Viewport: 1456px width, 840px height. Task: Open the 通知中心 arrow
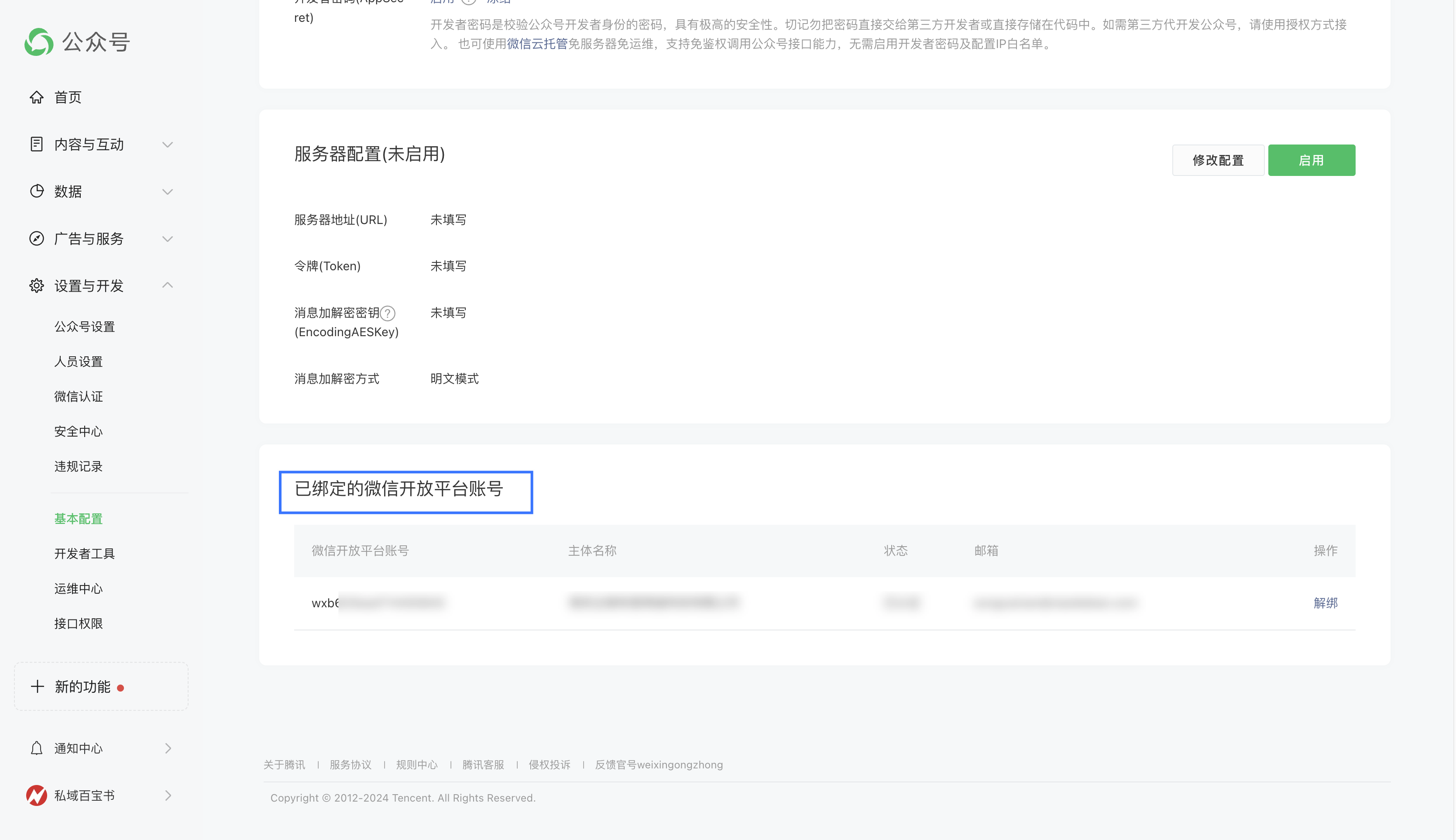(x=168, y=748)
